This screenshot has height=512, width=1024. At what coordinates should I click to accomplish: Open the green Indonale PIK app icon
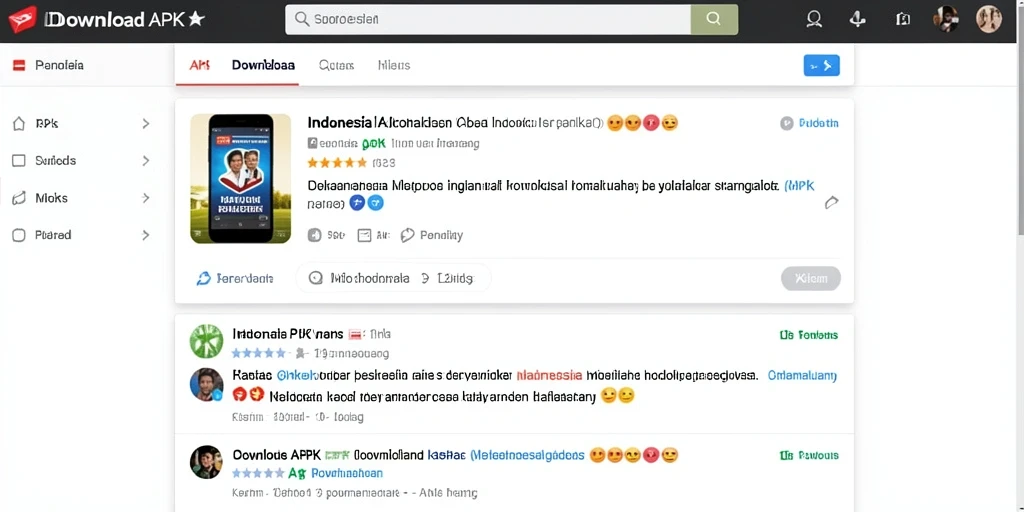tap(206, 342)
